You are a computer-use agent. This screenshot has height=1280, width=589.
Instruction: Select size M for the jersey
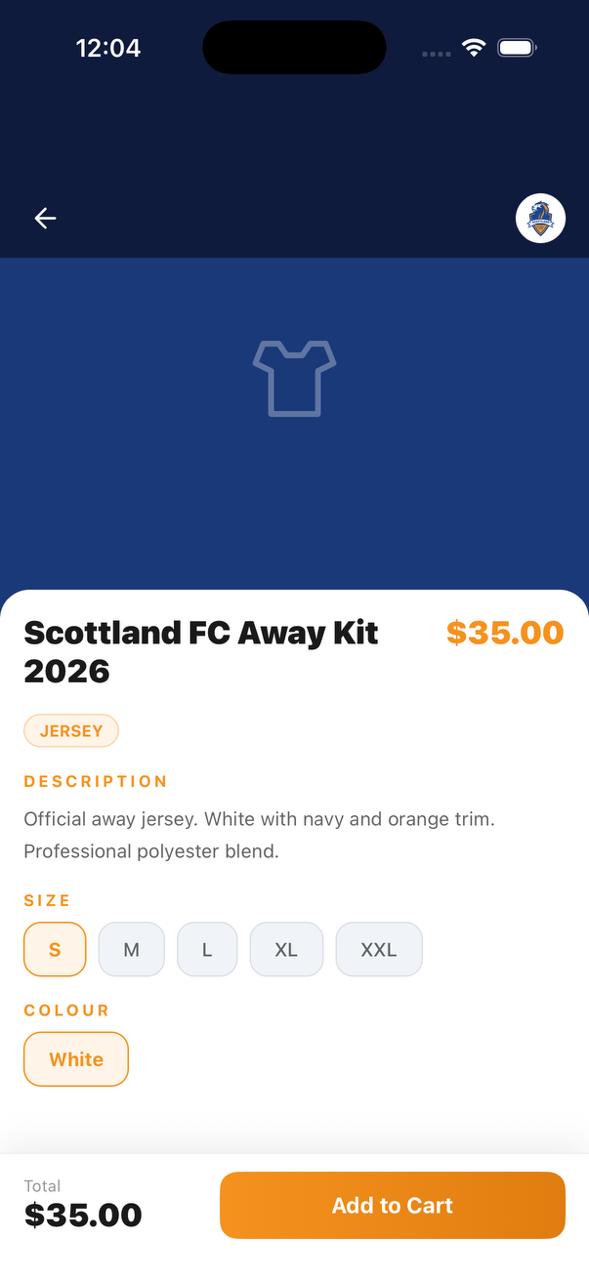click(x=131, y=949)
